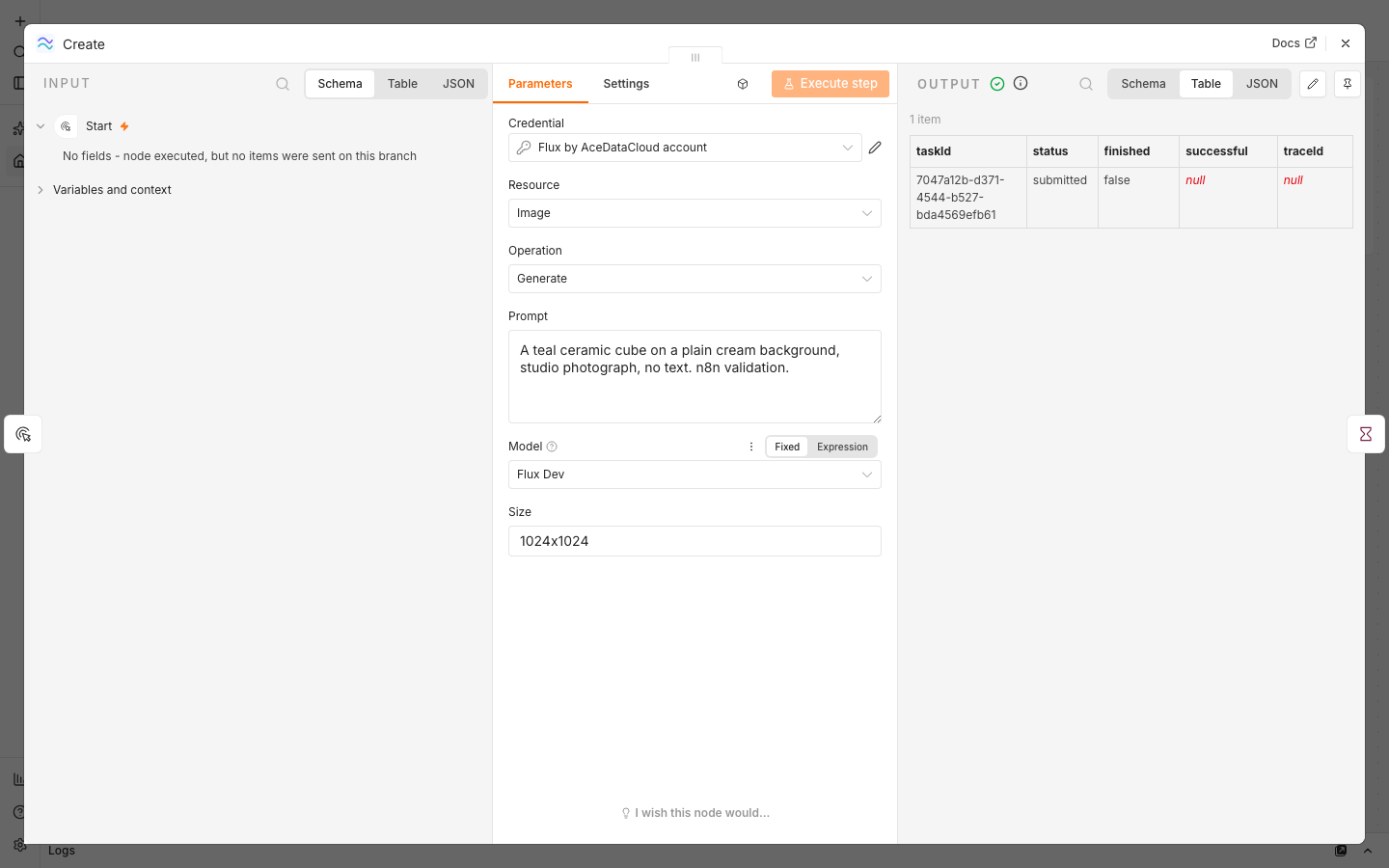1389x868 pixels.
Task: Click the Model help question icon
Action: click(x=552, y=447)
